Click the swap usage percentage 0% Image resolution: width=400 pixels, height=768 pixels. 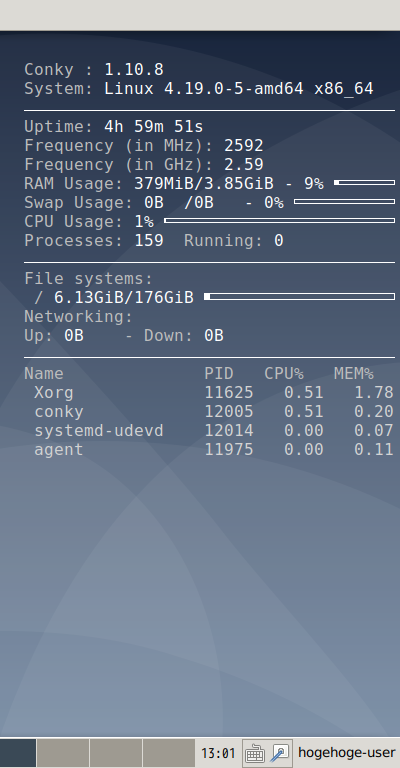(274, 203)
